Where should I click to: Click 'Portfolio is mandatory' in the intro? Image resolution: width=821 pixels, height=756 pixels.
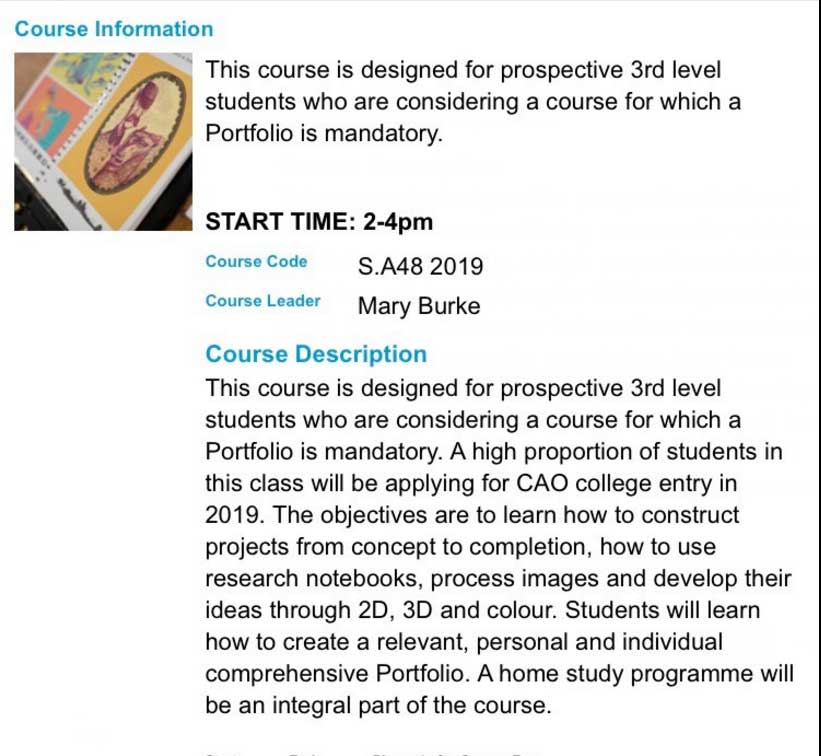324,133
